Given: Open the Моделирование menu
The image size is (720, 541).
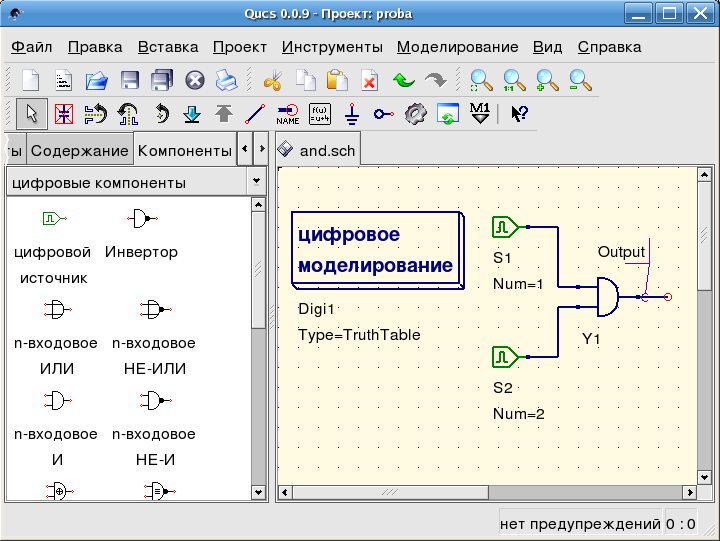Looking at the screenshot, I should [x=457, y=47].
